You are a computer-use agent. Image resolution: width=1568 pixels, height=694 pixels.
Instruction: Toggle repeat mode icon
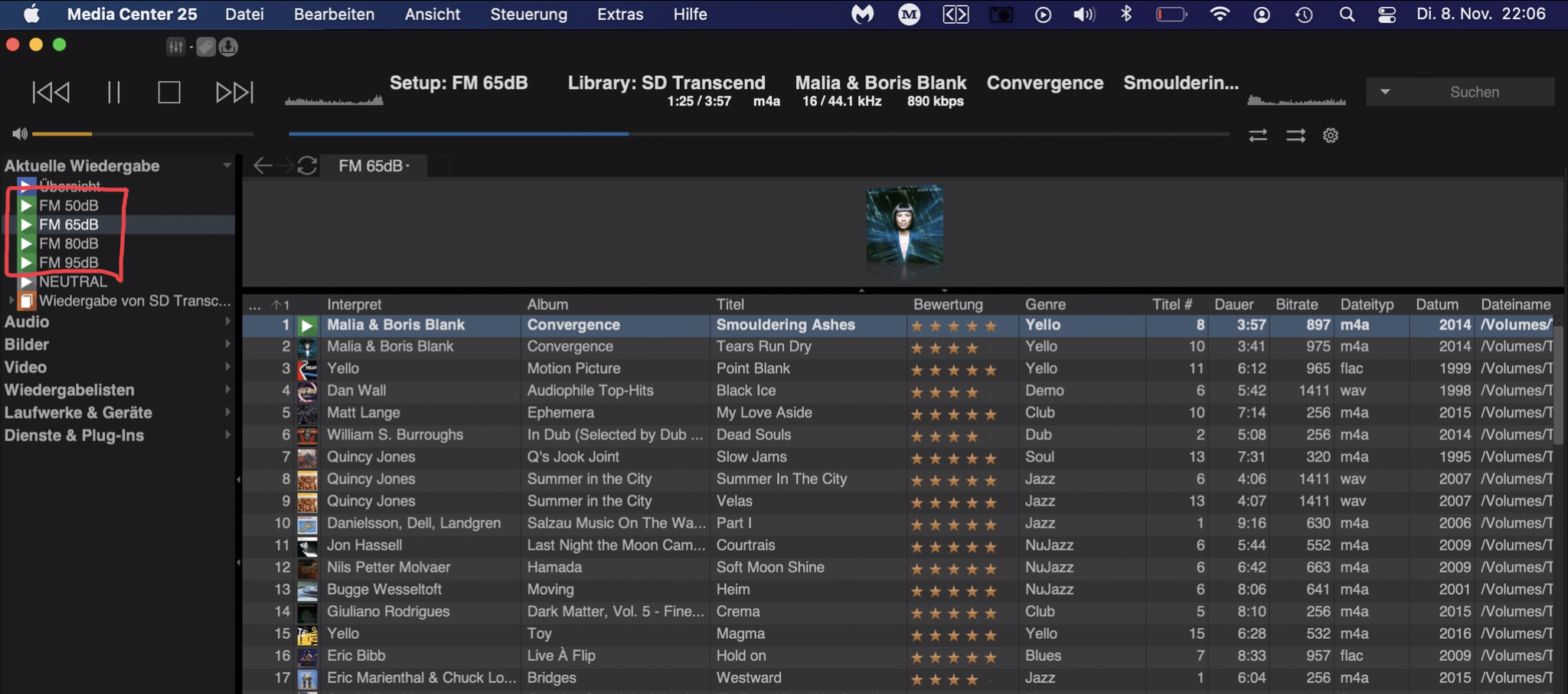(1258, 136)
